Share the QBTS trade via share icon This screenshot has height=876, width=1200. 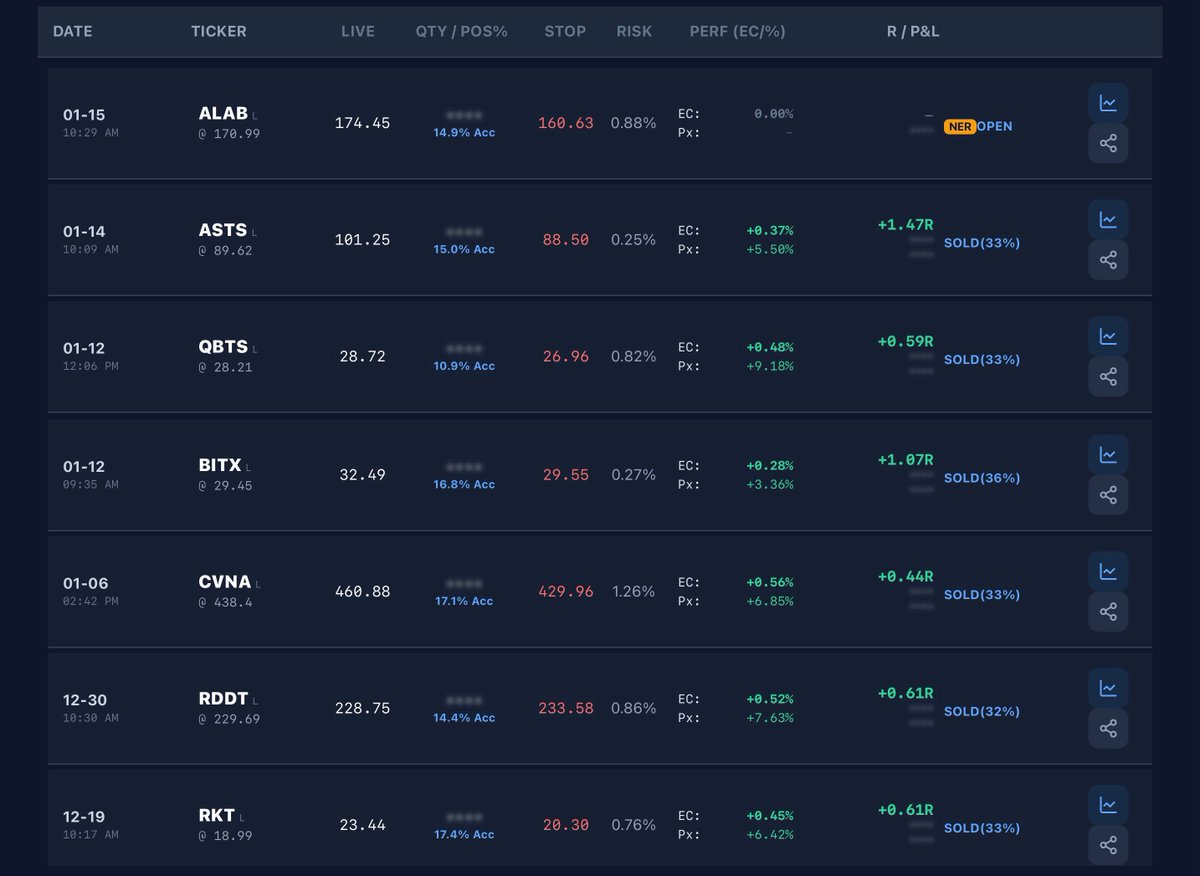(1108, 377)
